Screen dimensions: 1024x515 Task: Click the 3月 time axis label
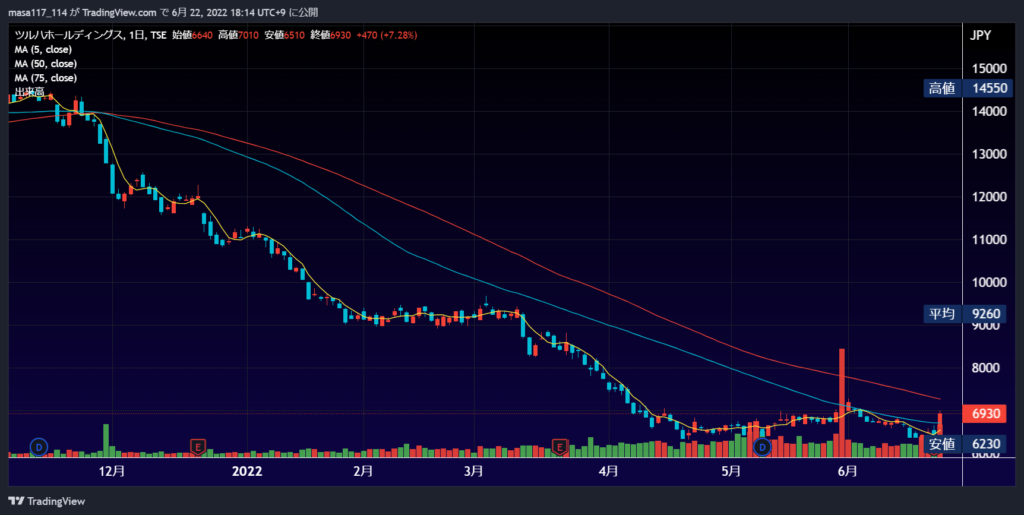point(475,471)
